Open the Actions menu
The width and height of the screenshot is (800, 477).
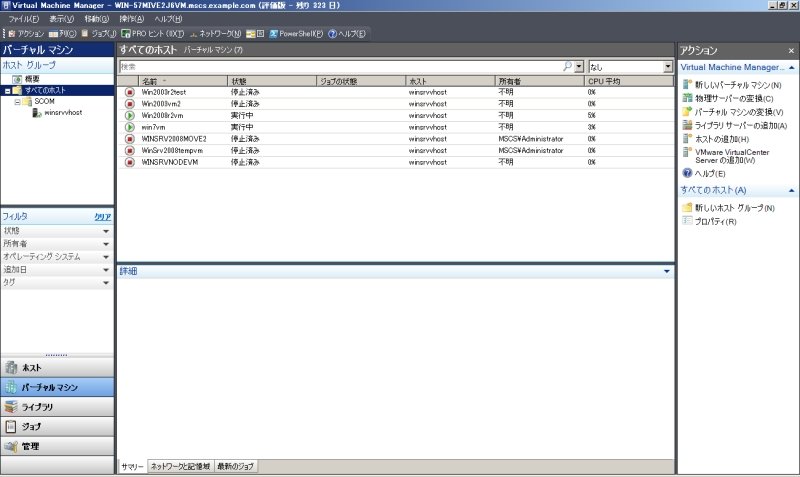pyautogui.click(x=132, y=19)
